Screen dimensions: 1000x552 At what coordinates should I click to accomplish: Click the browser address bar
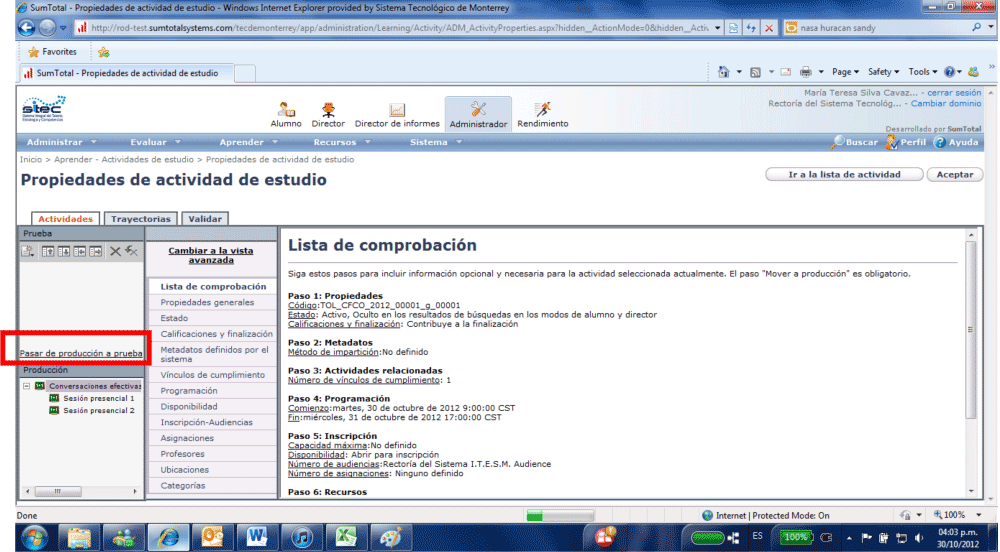pos(399,28)
